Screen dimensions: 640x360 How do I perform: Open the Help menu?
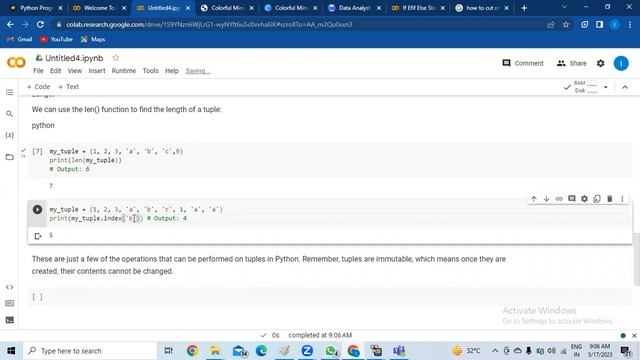172,71
